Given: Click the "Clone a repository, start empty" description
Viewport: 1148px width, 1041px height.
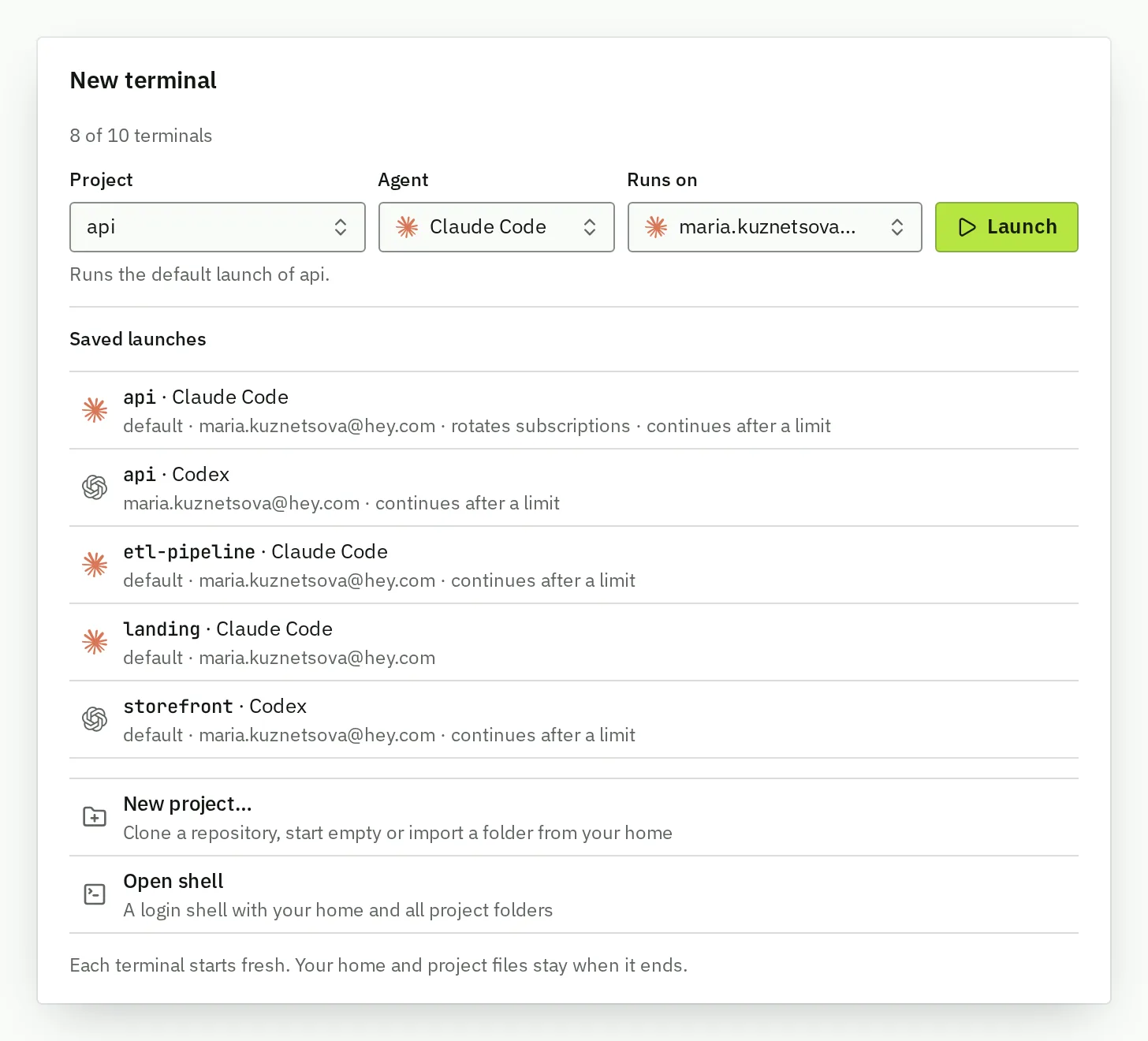Looking at the screenshot, I should [x=397, y=833].
